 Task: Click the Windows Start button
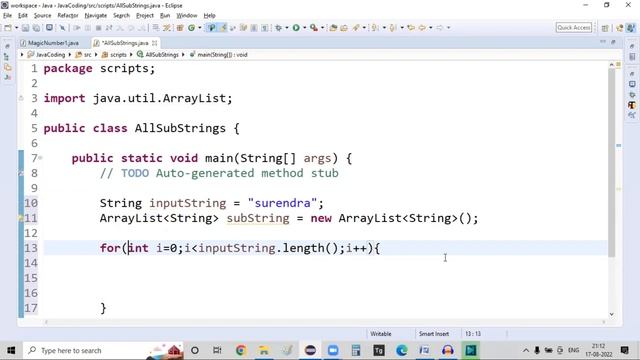click(x=11, y=350)
